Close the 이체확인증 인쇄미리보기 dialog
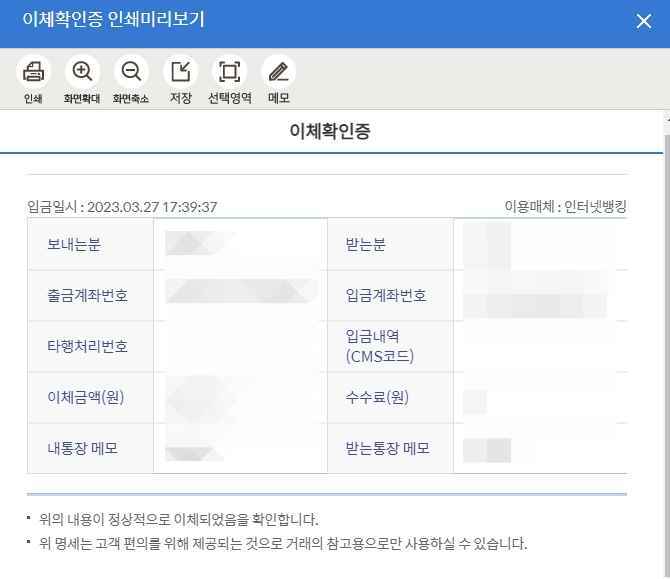The width and height of the screenshot is (670, 579). pos(644,21)
